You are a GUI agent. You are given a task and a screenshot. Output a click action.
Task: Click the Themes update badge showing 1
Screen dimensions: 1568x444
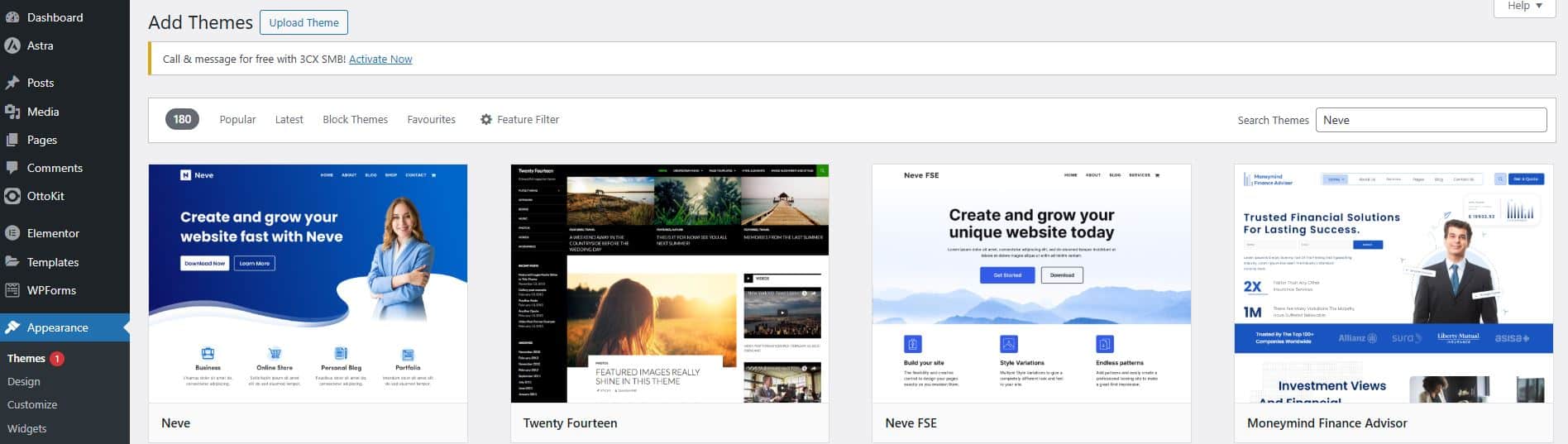click(57, 359)
